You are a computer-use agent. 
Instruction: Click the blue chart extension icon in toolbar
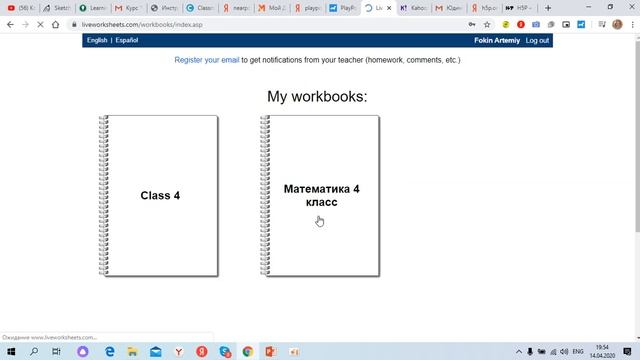click(581, 24)
